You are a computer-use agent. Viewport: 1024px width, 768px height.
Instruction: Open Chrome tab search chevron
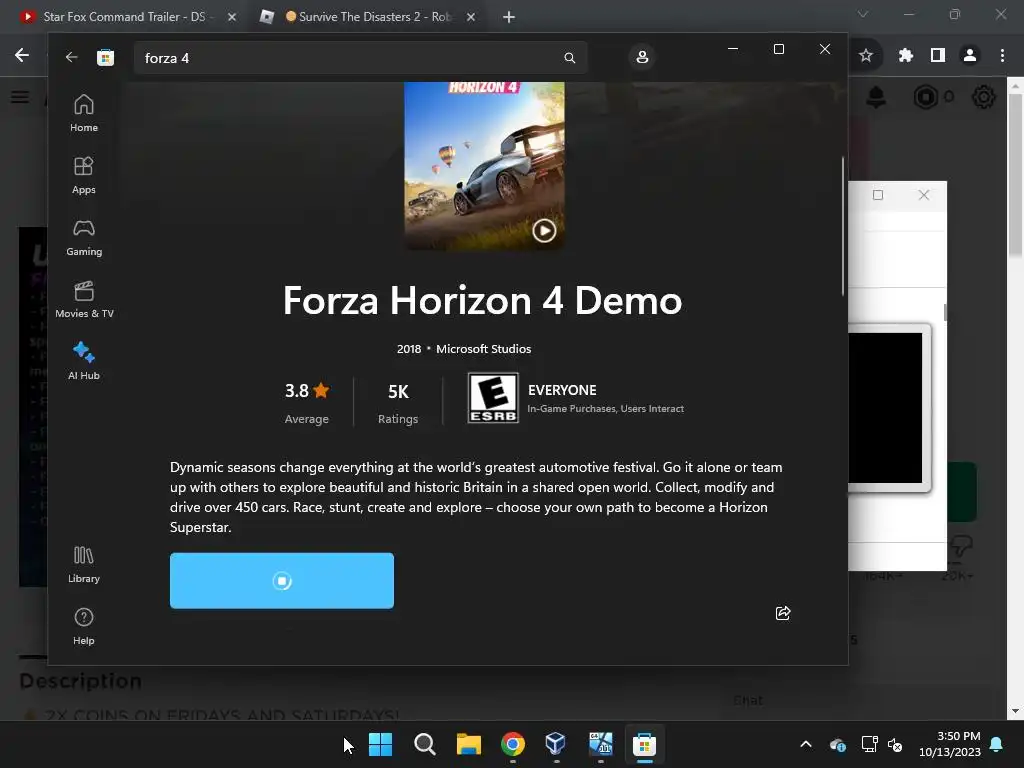863,14
